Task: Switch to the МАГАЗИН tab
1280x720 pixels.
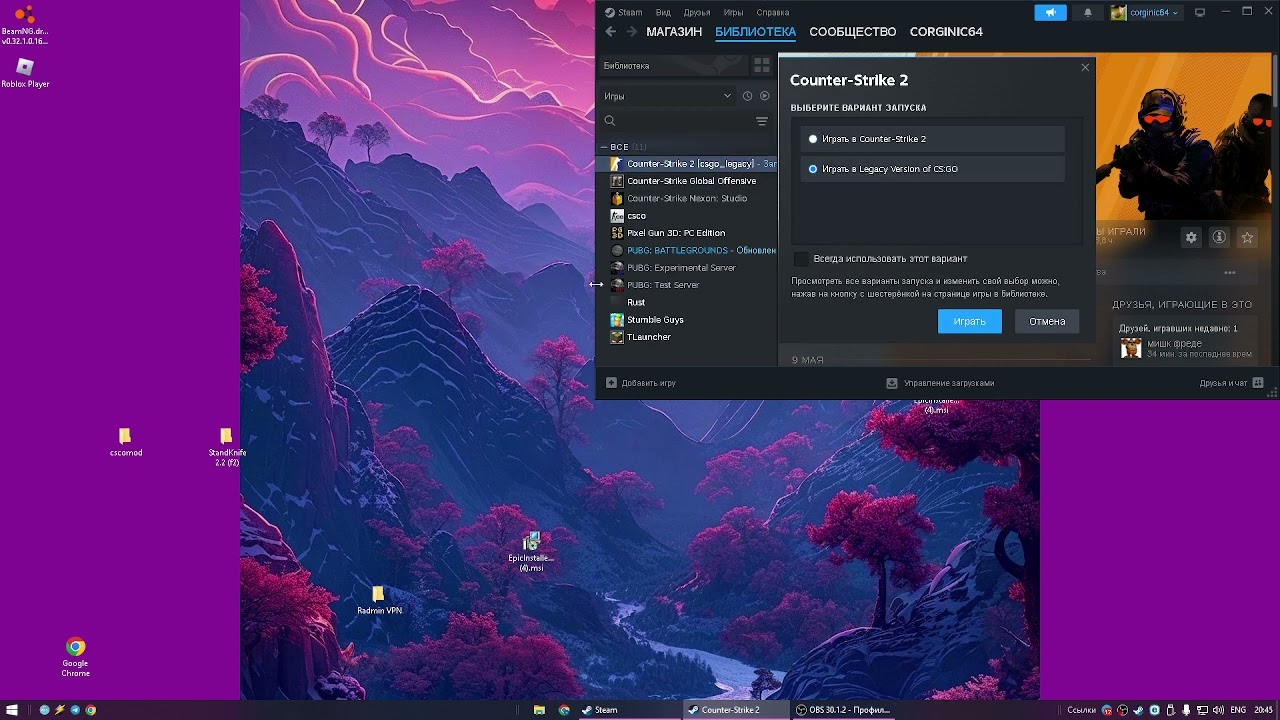Action: [x=674, y=32]
